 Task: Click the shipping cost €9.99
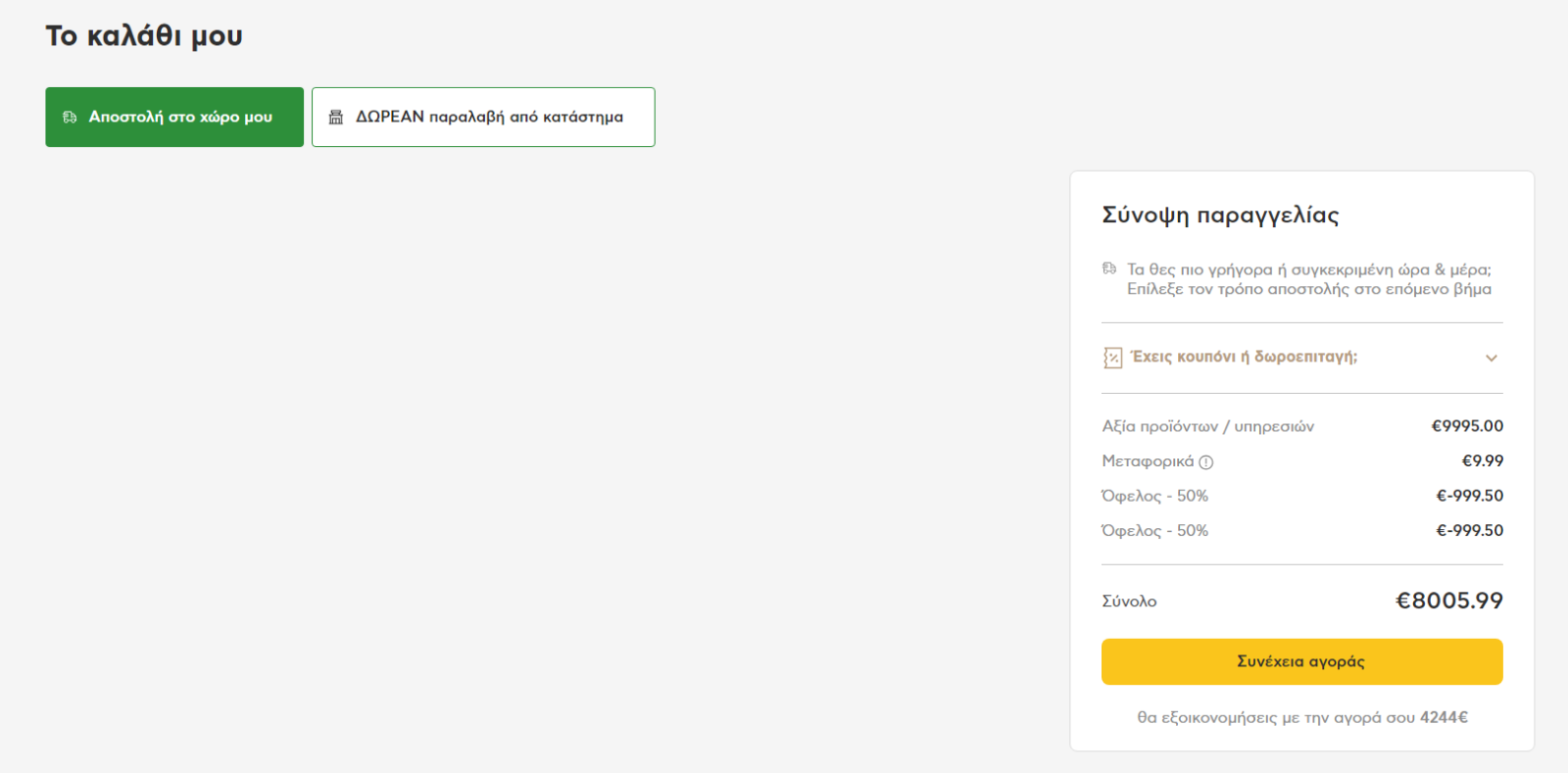click(x=1483, y=460)
